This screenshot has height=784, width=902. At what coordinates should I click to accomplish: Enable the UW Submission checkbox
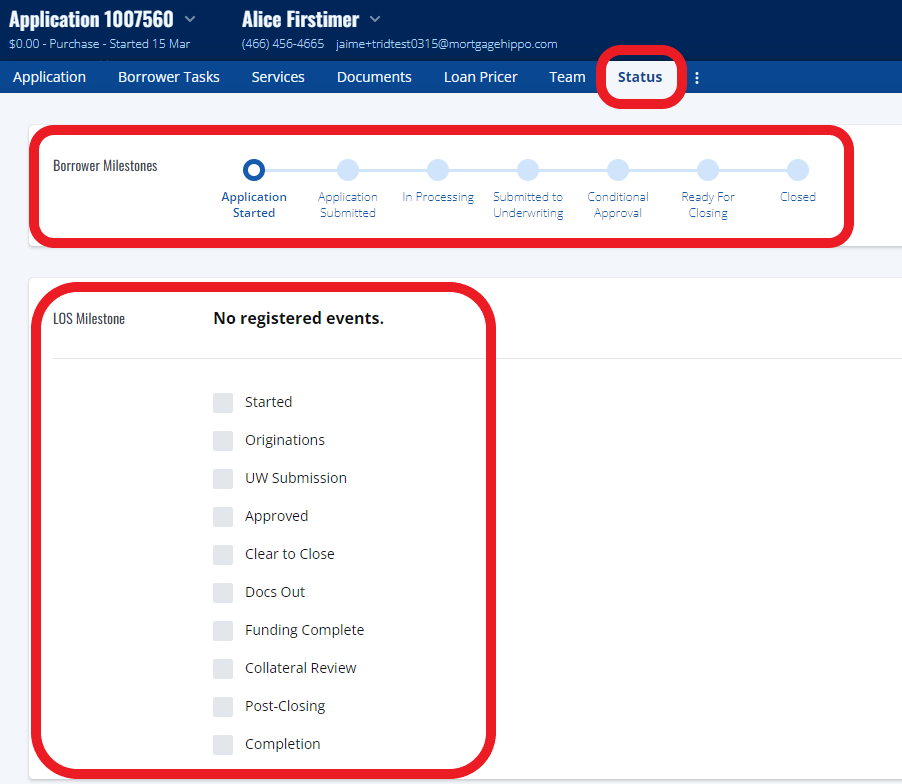pos(223,479)
